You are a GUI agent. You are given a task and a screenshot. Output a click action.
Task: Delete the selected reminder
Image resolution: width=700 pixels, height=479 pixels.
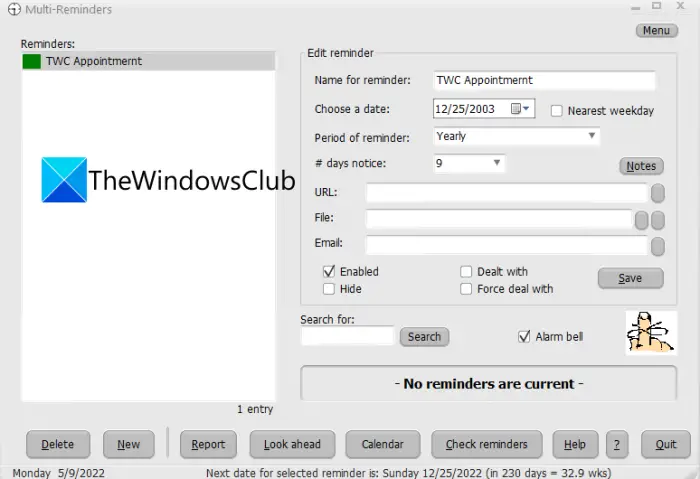pyautogui.click(x=58, y=444)
